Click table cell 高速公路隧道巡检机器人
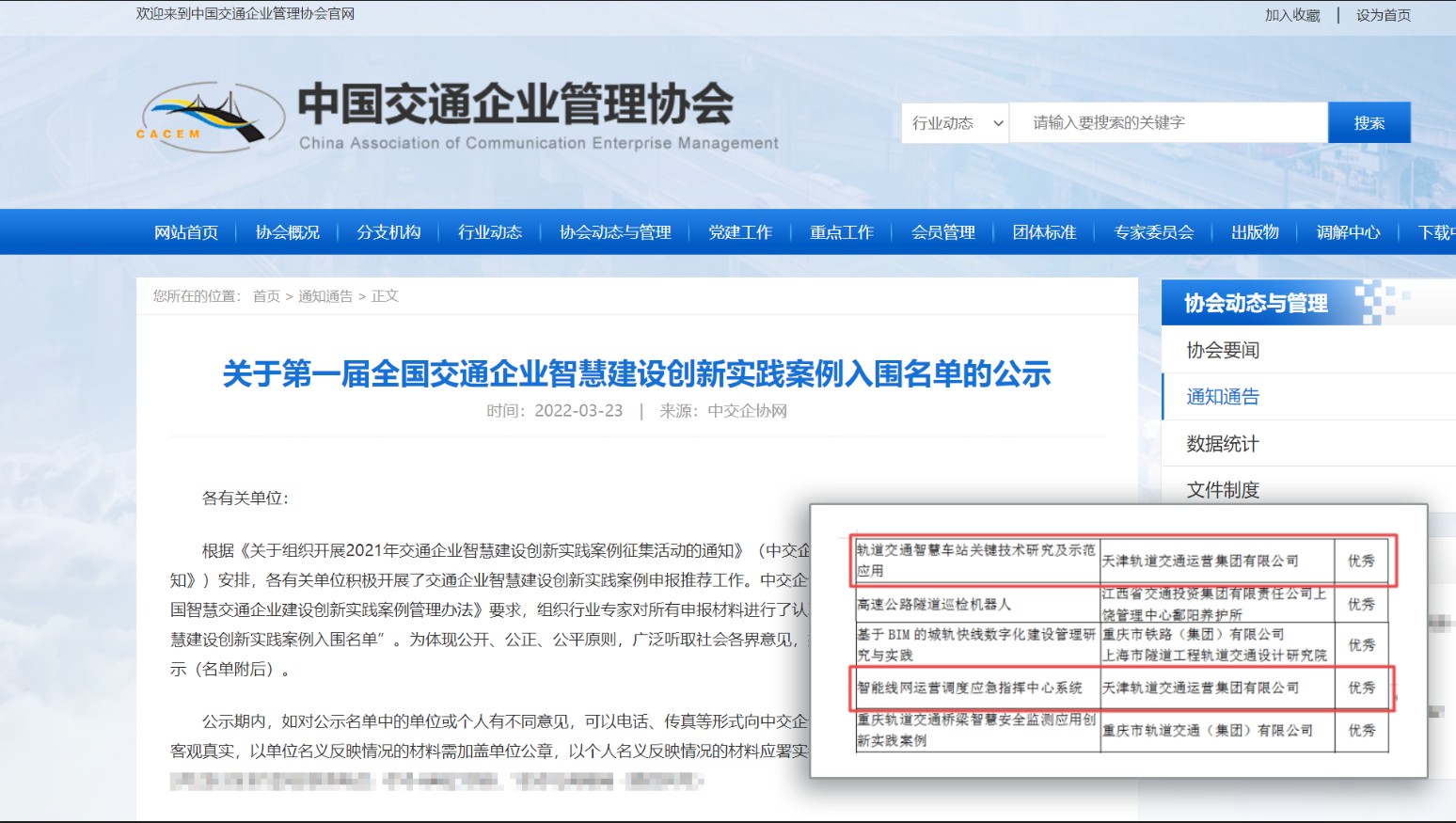 click(934, 605)
